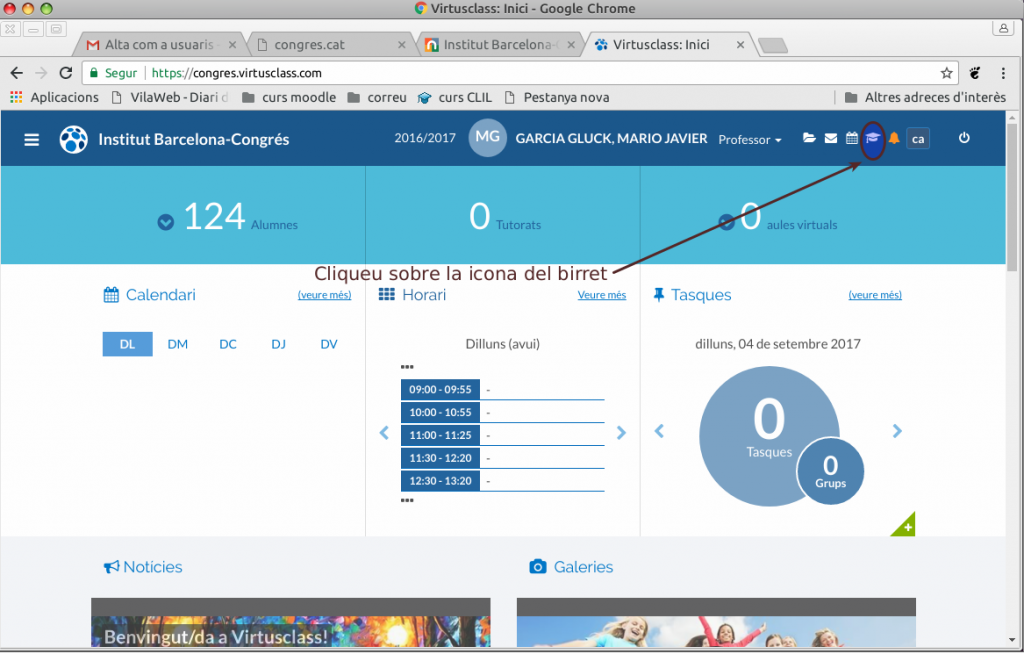1024x654 pixels.
Task: Go to next day in Horari
Action: tap(621, 433)
